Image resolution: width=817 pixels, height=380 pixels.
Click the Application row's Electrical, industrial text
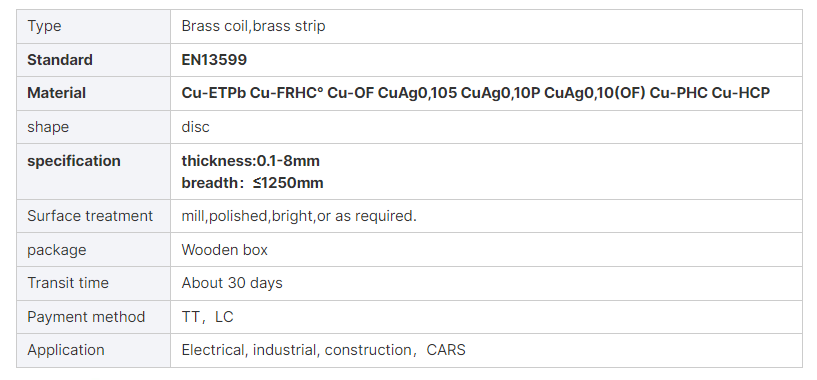[249, 350]
